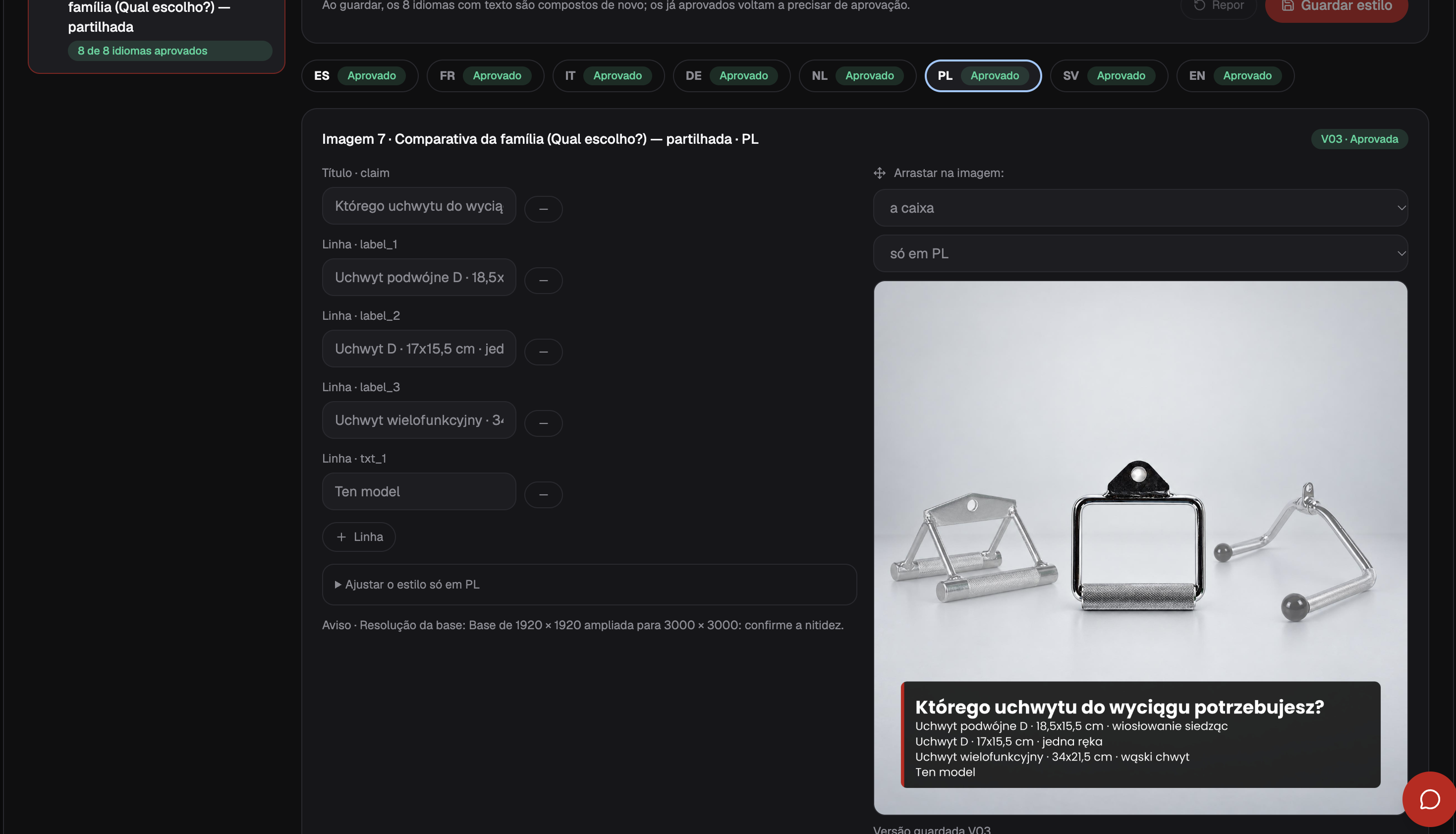1456x834 pixels.
Task: Switch to the SV language tab
Action: point(1109,75)
